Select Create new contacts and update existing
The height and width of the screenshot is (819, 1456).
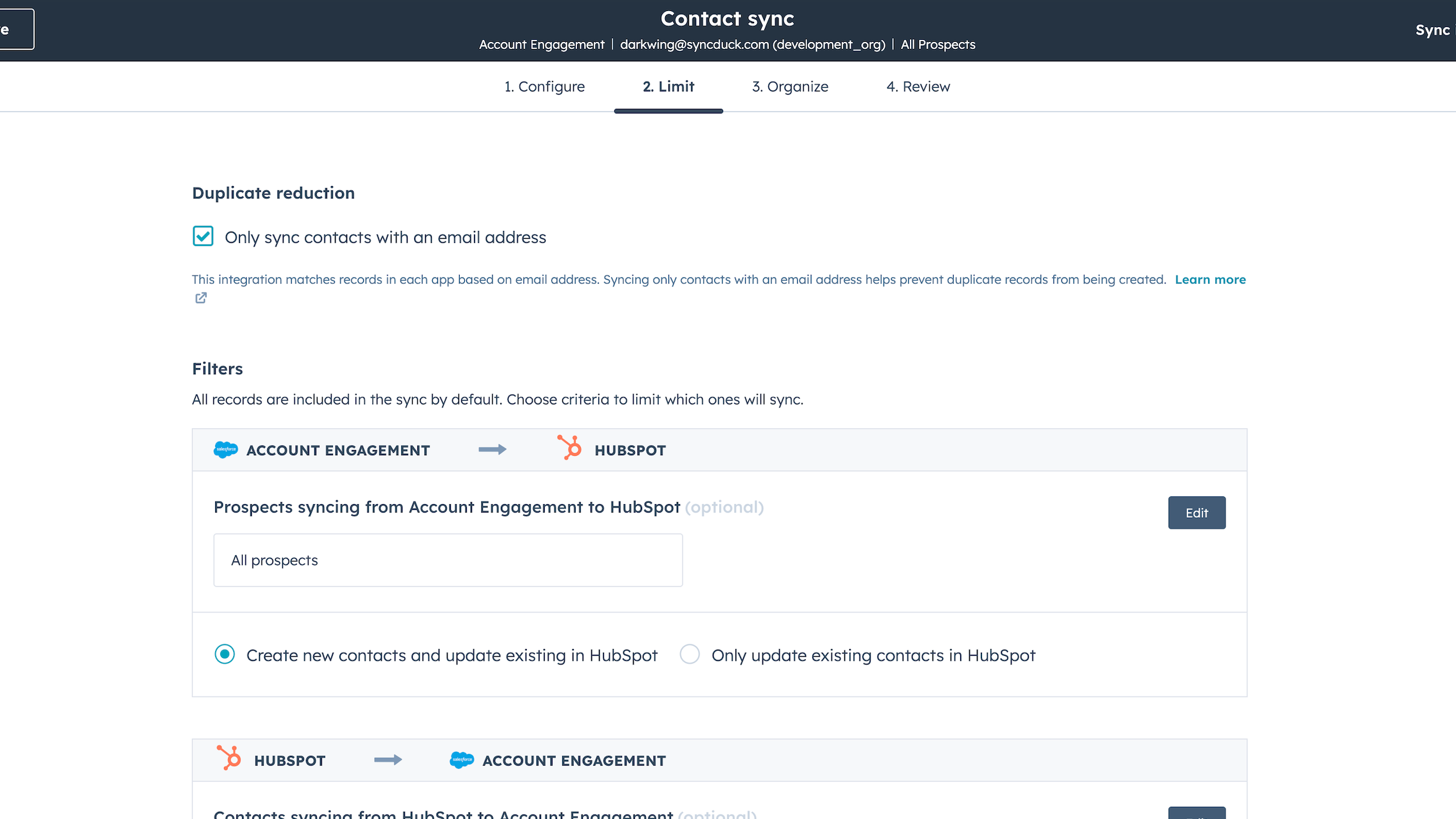click(225, 654)
